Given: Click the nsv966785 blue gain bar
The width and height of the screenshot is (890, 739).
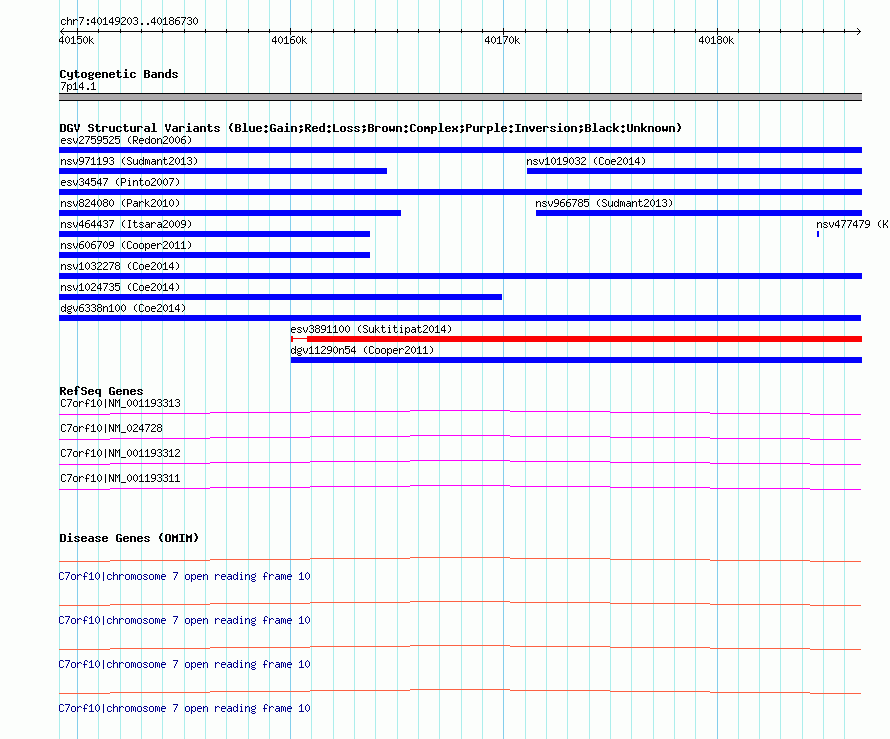Looking at the screenshot, I should 699,213.
